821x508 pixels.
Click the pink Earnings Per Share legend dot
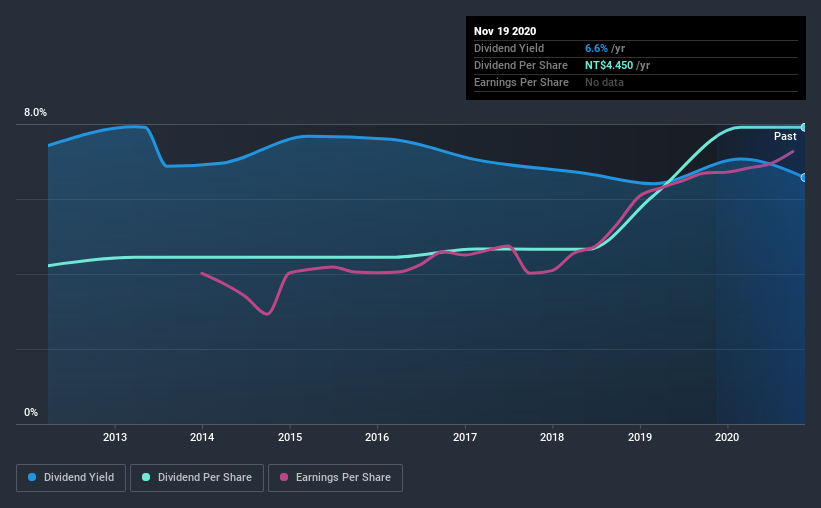click(284, 477)
